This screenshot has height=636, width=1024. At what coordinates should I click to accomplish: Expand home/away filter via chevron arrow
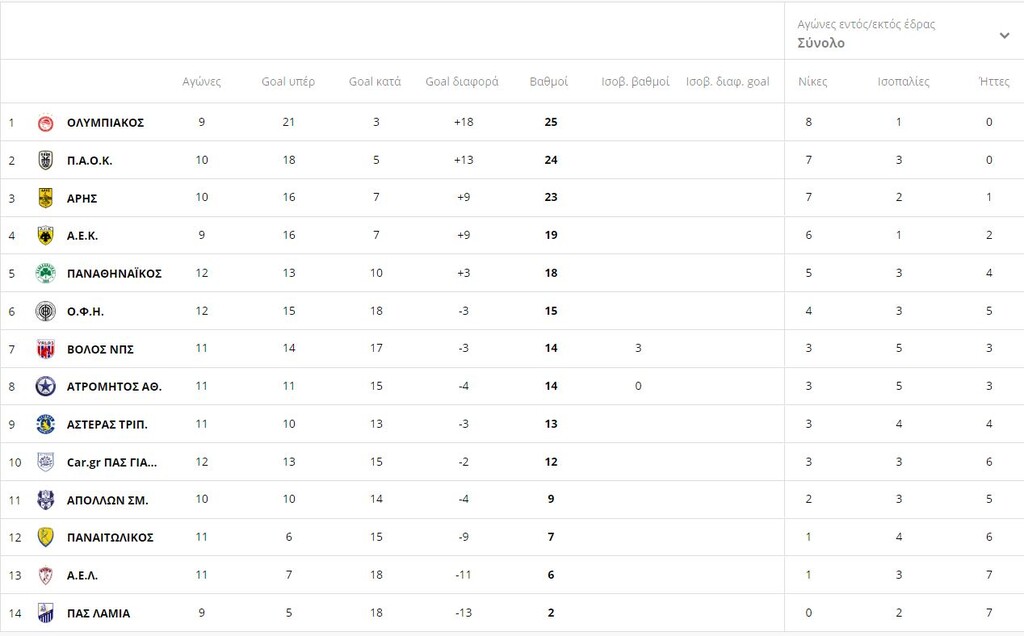tap(1004, 35)
